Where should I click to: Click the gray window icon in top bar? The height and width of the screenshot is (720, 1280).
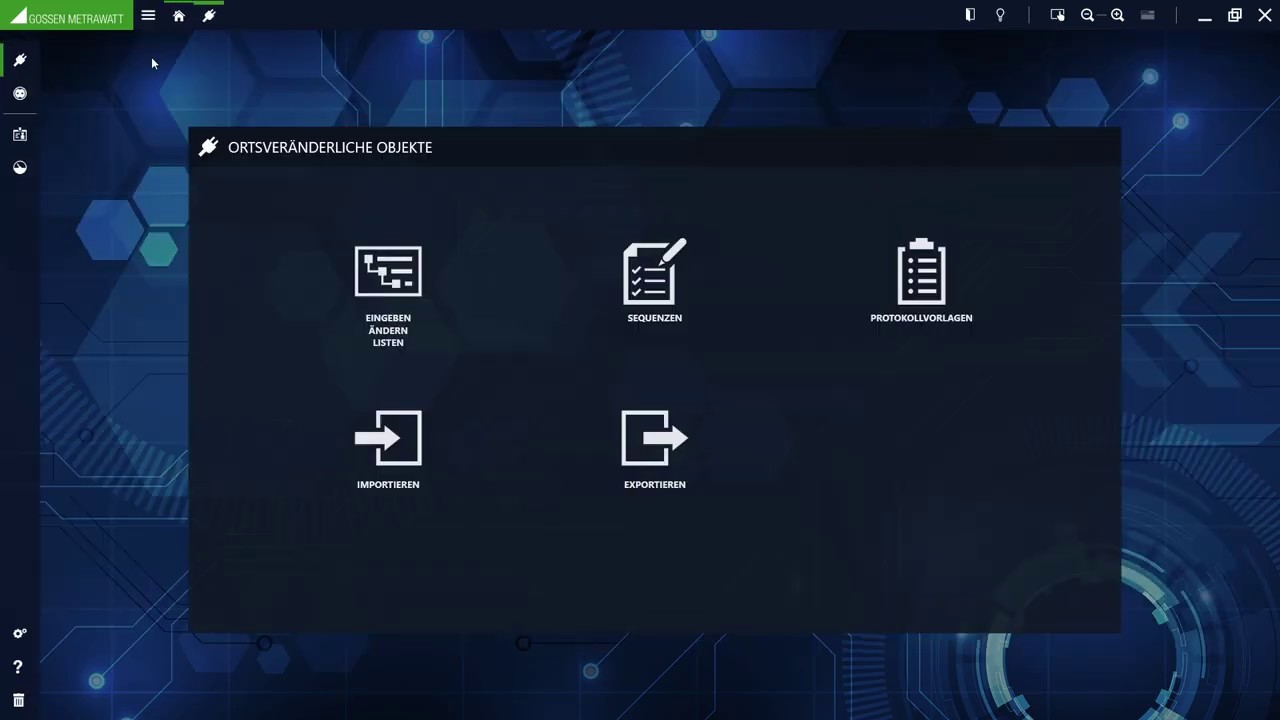(x=1148, y=15)
